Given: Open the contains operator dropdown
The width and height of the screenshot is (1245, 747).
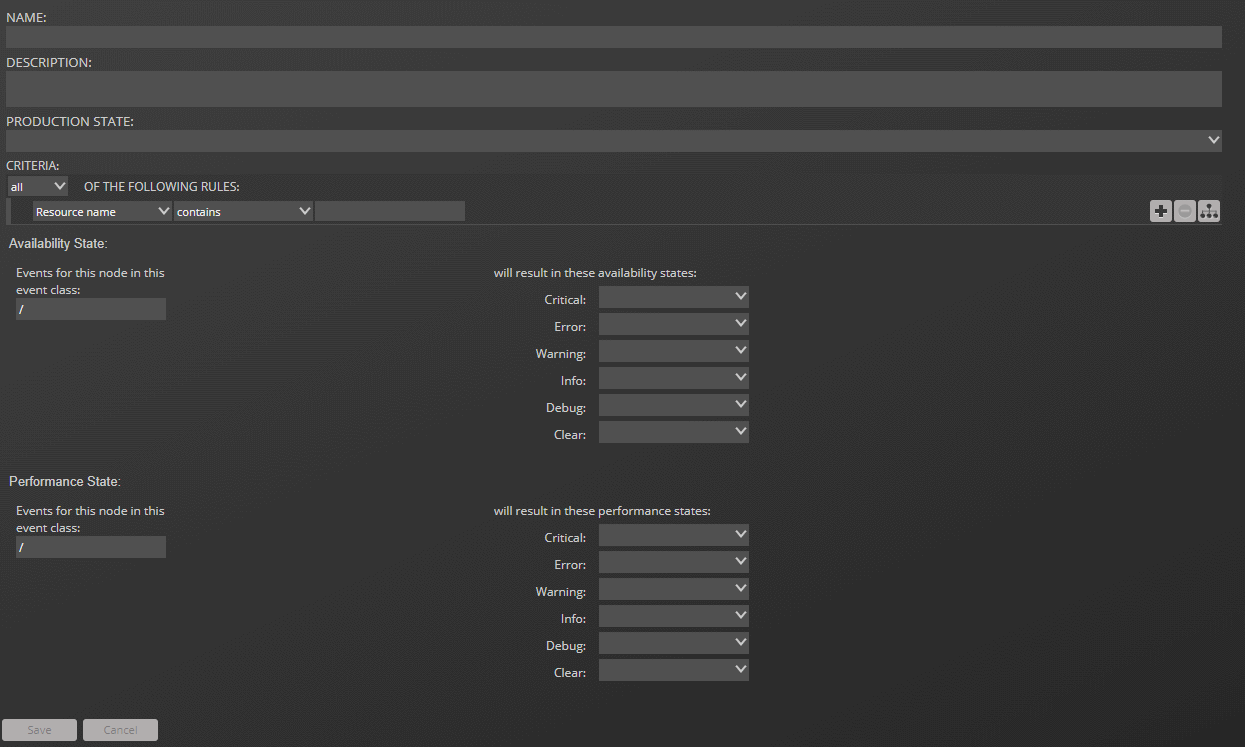Looking at the screenshot, I should 244,211.
